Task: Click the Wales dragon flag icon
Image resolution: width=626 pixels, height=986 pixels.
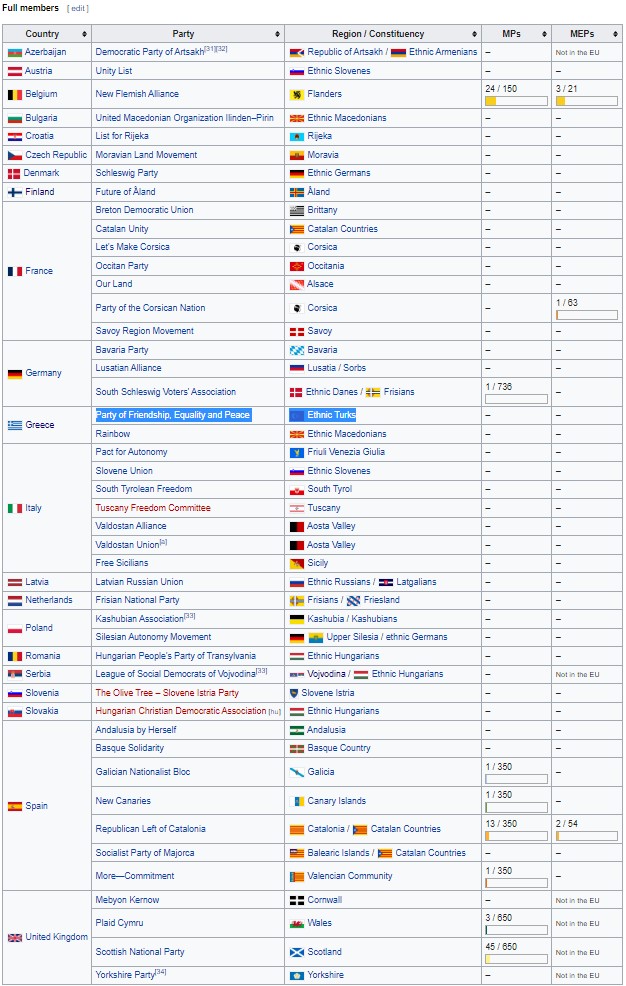Action: point(297,924)
